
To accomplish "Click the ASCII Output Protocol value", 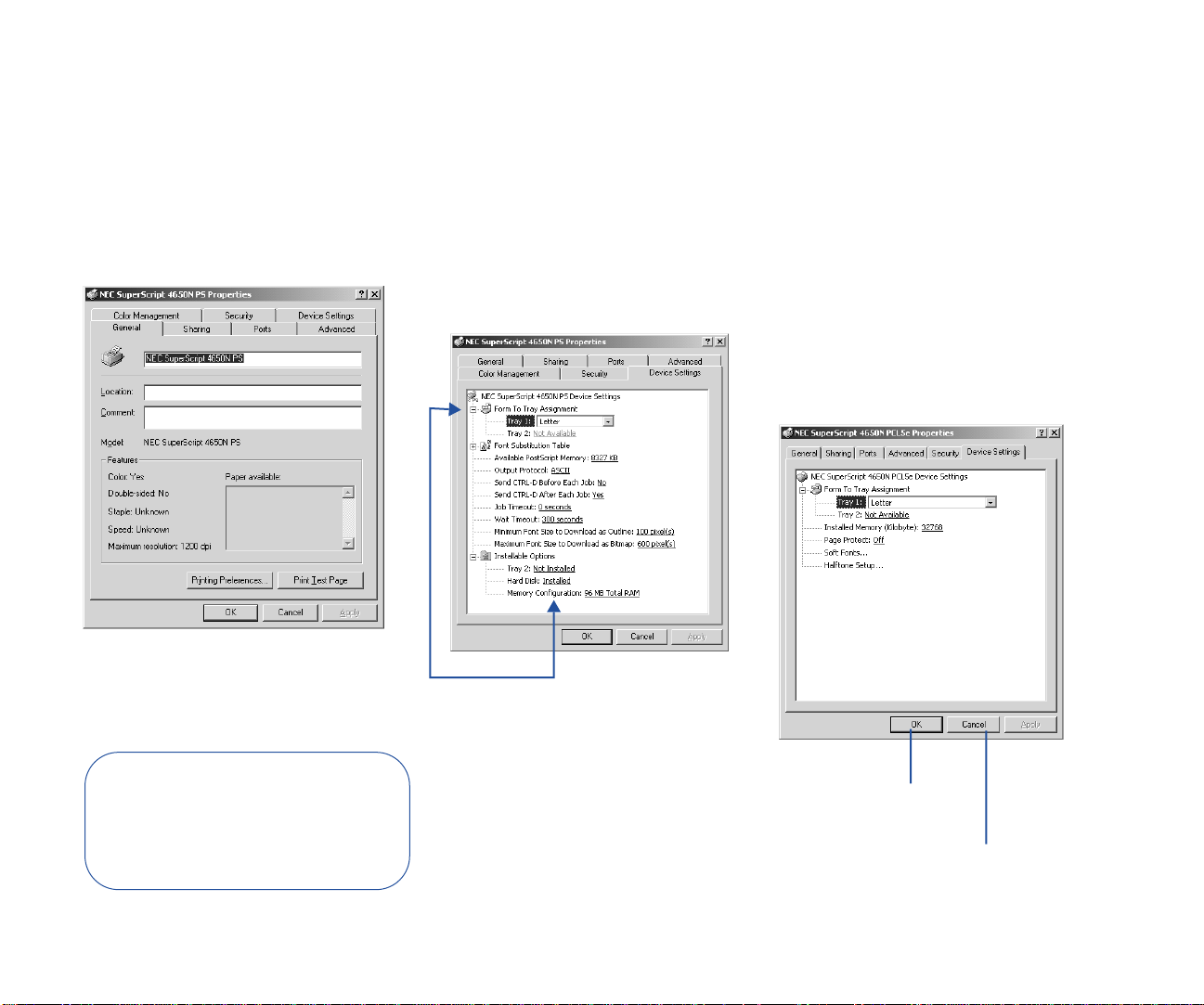I will [560, 470].
